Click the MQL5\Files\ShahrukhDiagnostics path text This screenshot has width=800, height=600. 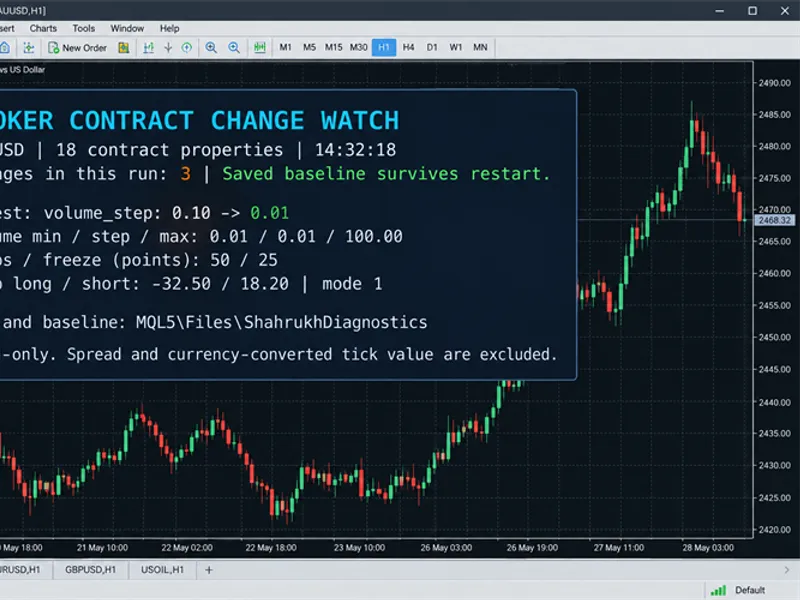(282, 322)
